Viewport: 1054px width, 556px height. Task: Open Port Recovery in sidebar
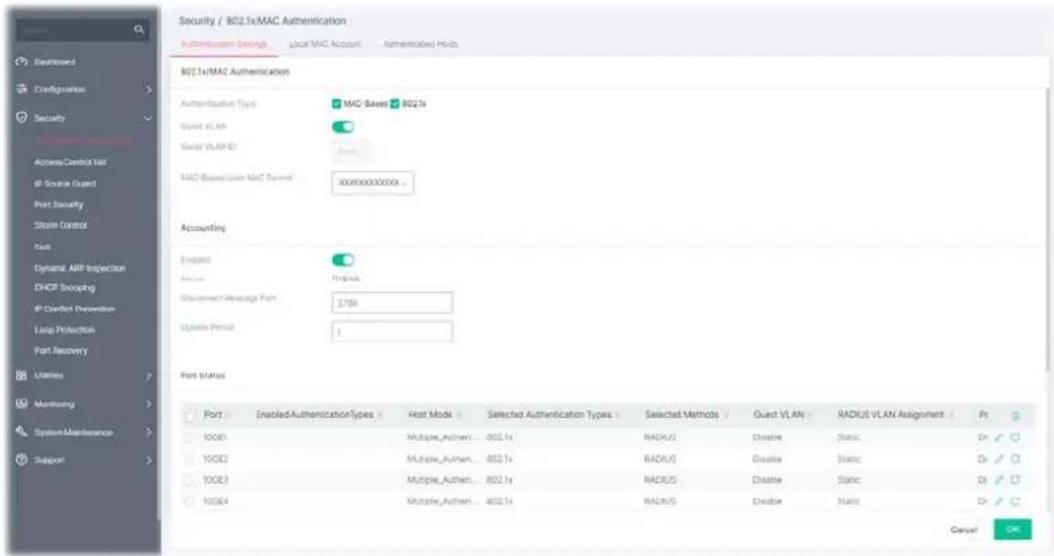60,351
